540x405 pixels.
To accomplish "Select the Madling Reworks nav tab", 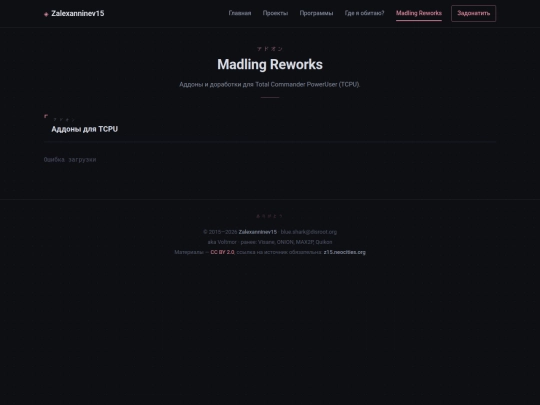I will (419, 13).
